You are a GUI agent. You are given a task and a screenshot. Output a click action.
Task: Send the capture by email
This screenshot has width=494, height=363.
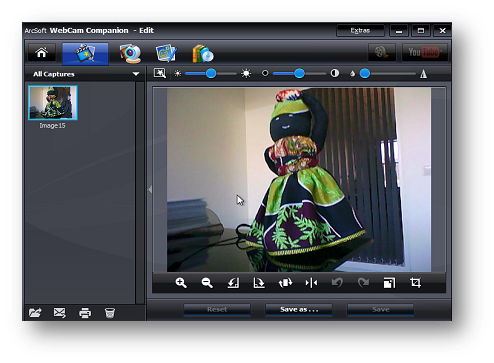pos(60,313)
